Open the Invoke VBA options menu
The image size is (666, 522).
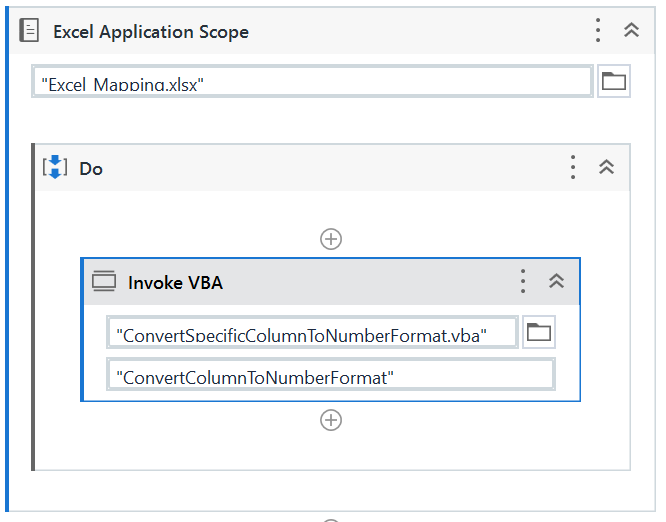click(522, 281)
